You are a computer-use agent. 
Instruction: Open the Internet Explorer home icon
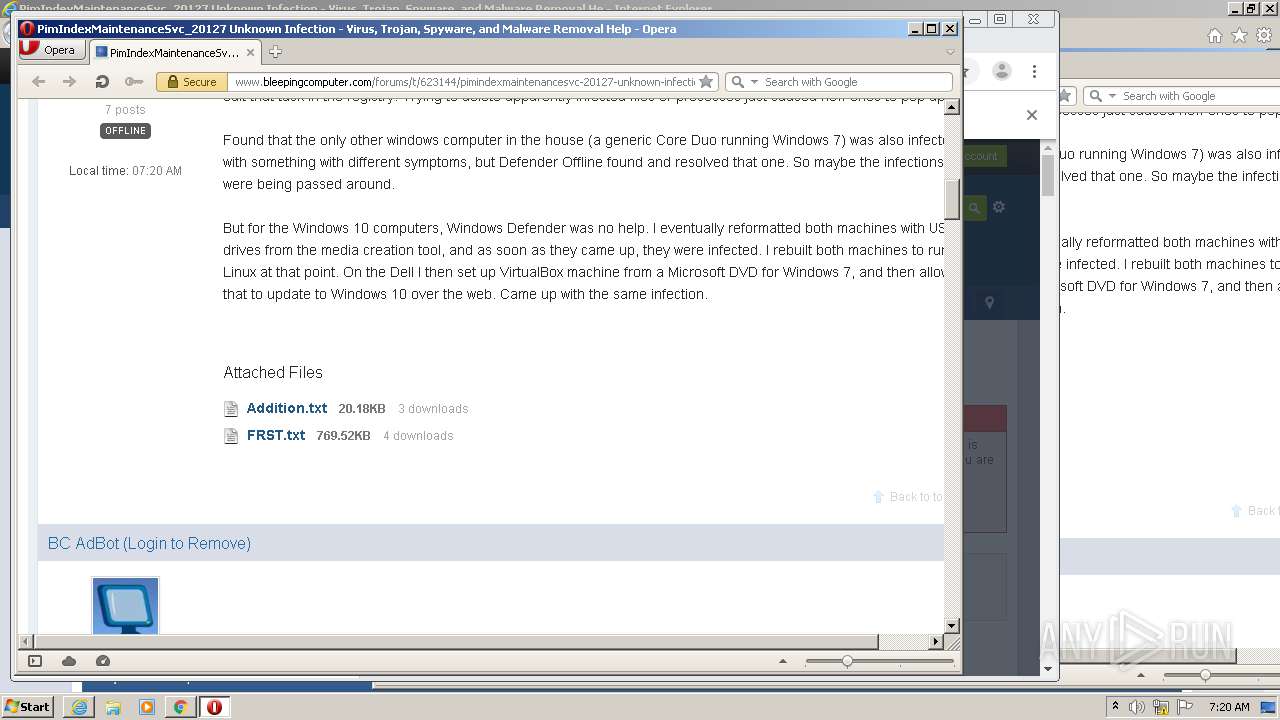pos(1214,36)
